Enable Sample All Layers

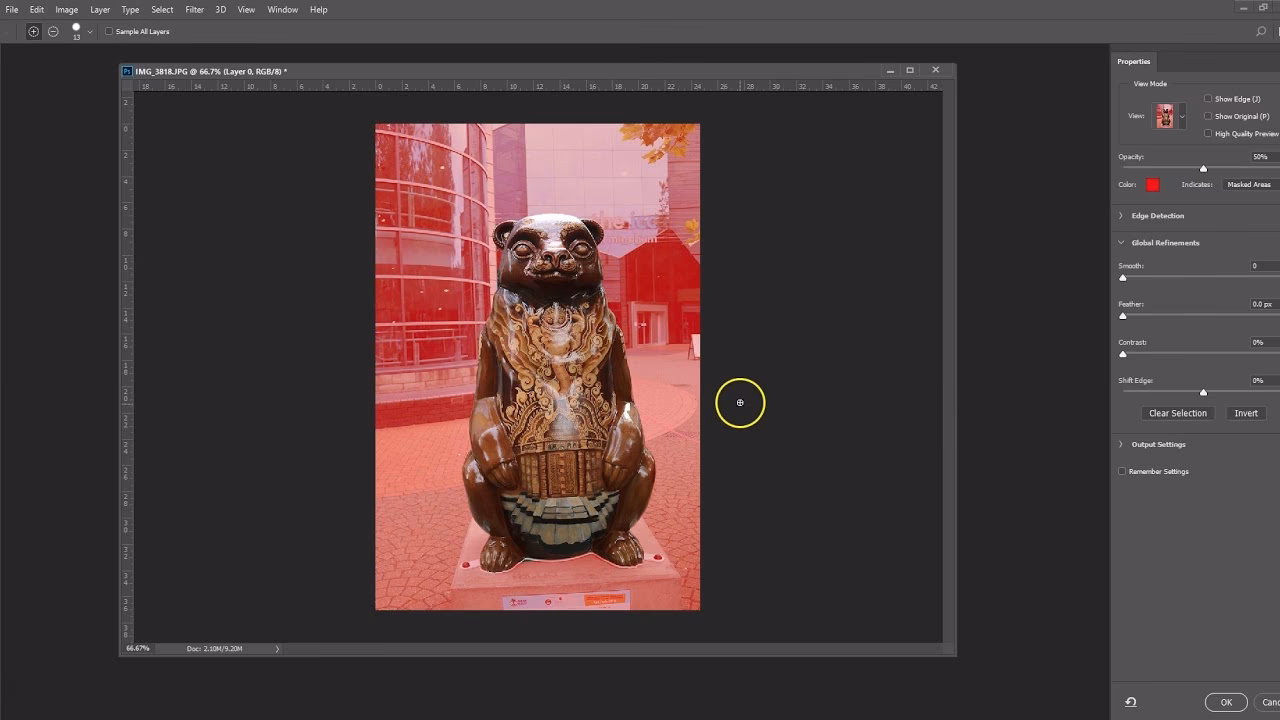pyautogui.click(x=108, y=31)
